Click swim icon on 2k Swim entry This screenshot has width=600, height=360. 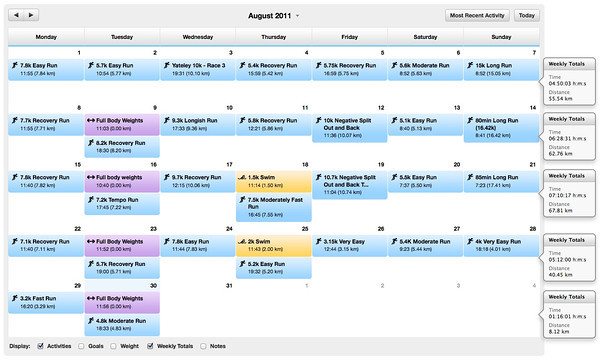tap(242, 241)
